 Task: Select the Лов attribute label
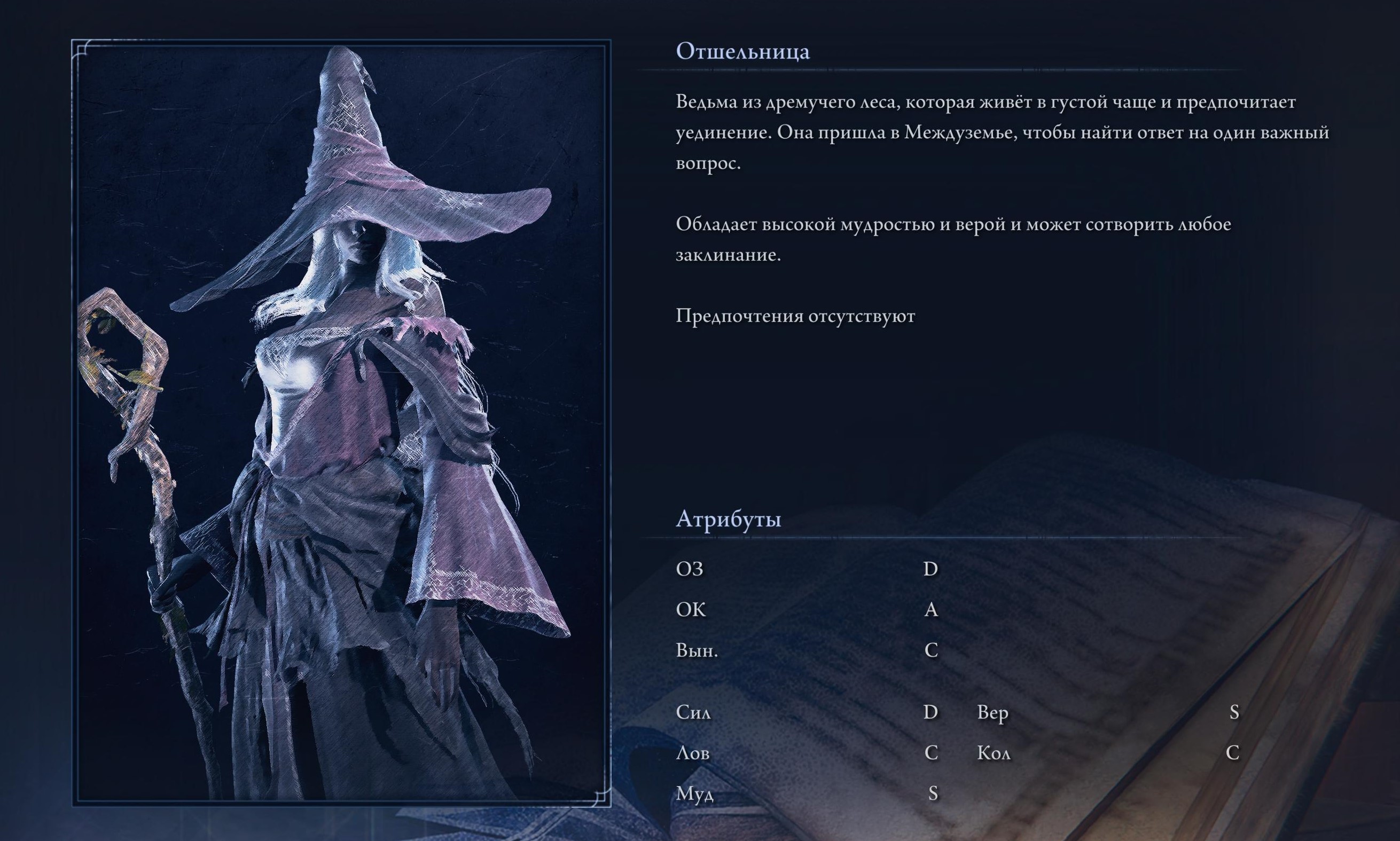click(693, 753)
